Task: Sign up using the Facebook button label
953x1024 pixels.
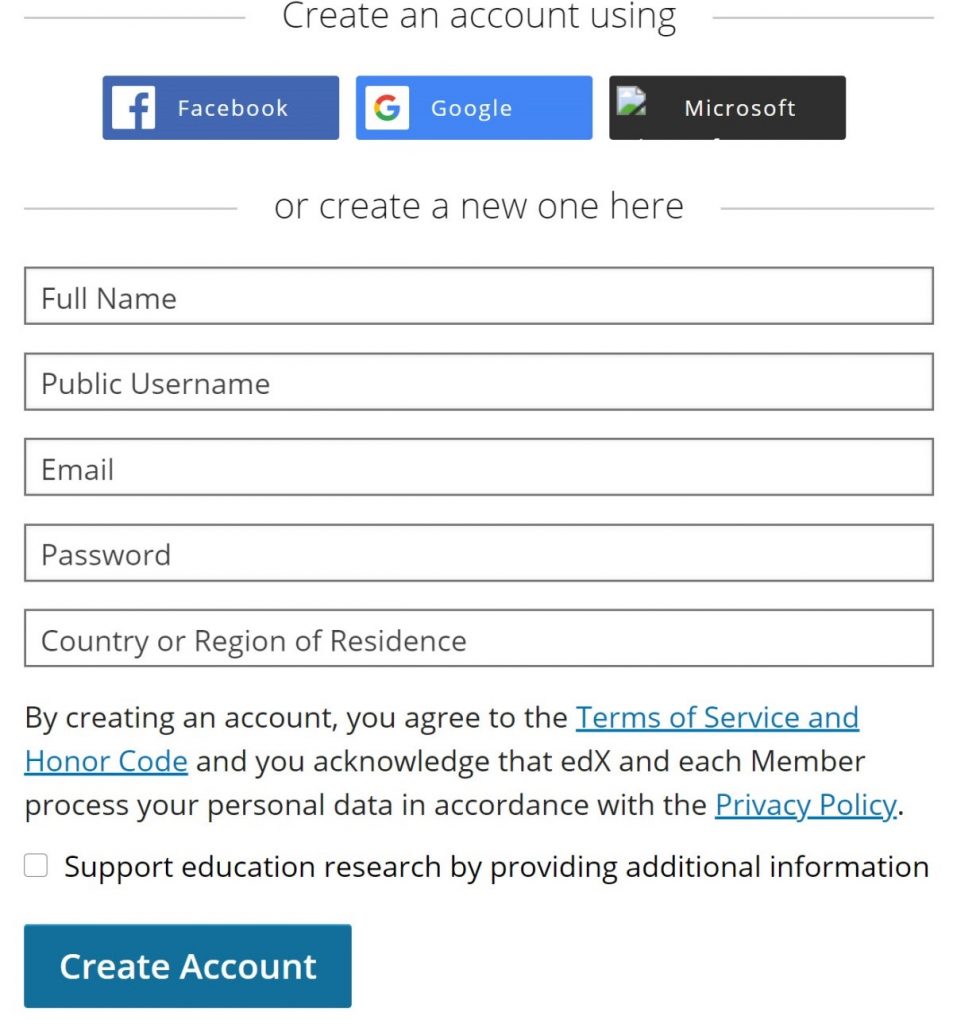Action: [x=233, y=108]
